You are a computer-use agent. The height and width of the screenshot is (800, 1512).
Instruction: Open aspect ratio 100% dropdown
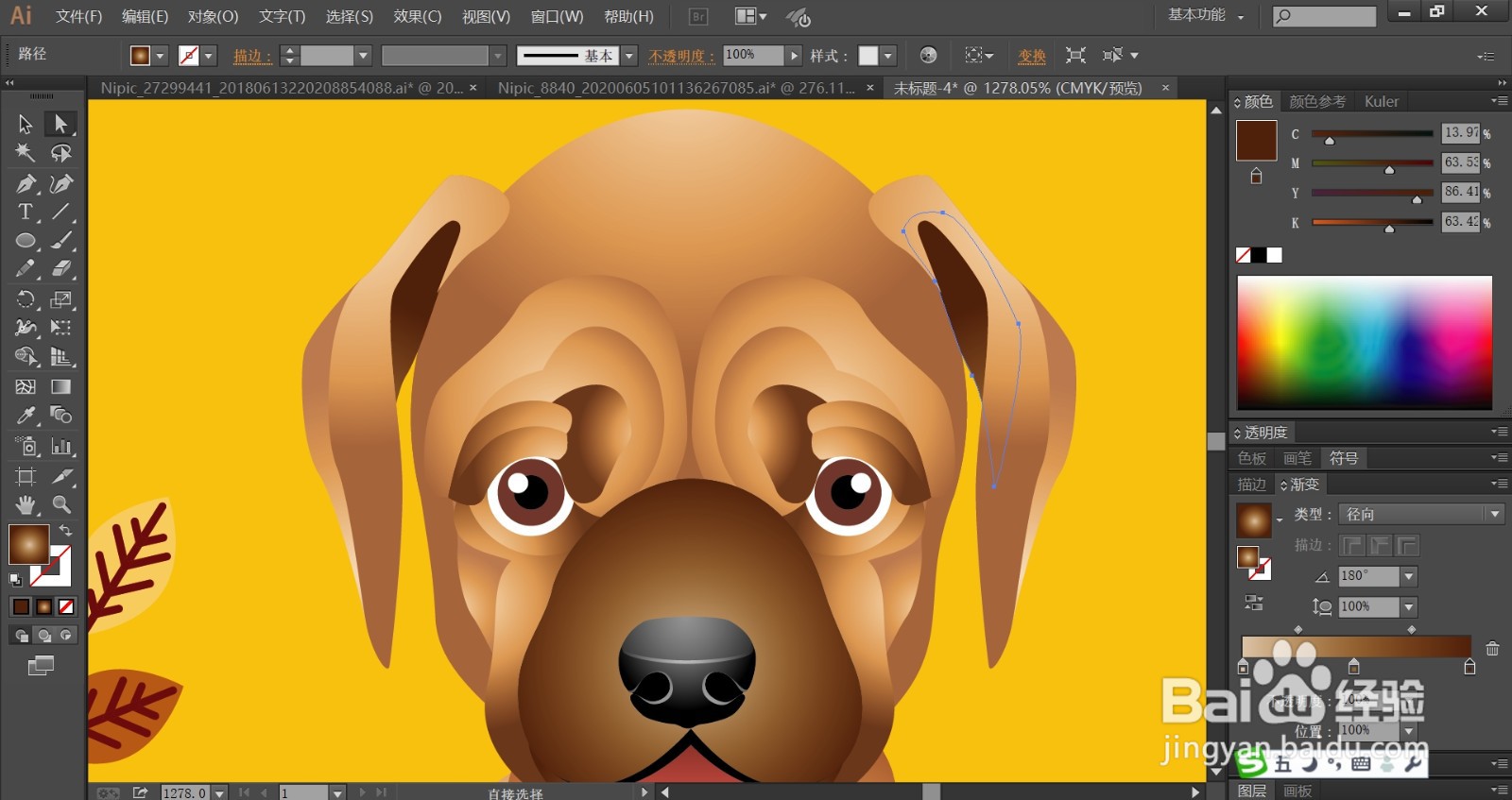click(1409, 606)
